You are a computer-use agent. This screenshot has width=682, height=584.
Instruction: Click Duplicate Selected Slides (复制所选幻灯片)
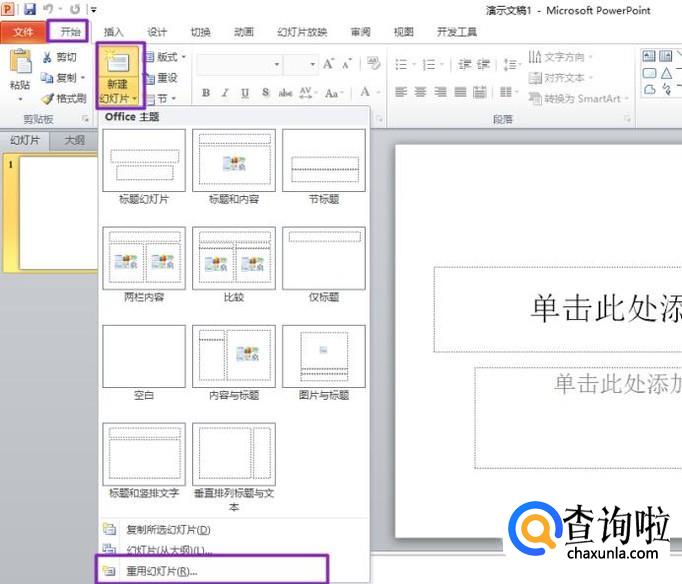(167, 529)
